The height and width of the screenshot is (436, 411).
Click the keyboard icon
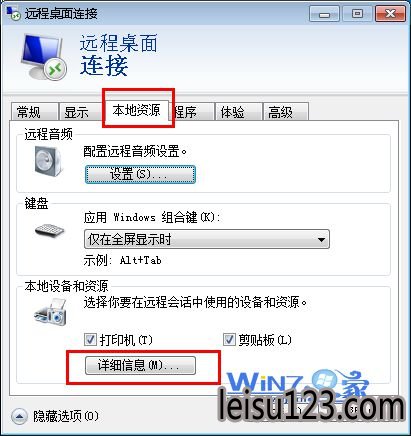click(x=49, y=231)
